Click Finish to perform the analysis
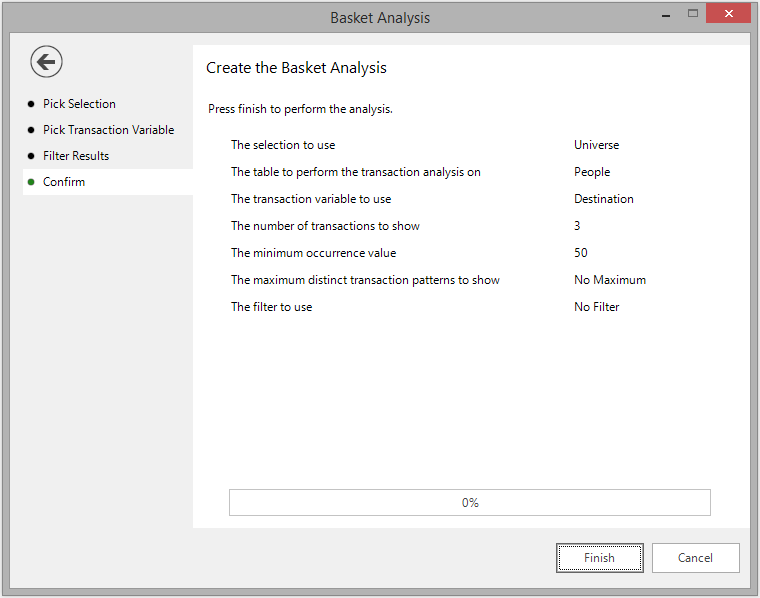Image resolution: width=760 pixels, height=598 pixels. (x=600, y=558)
